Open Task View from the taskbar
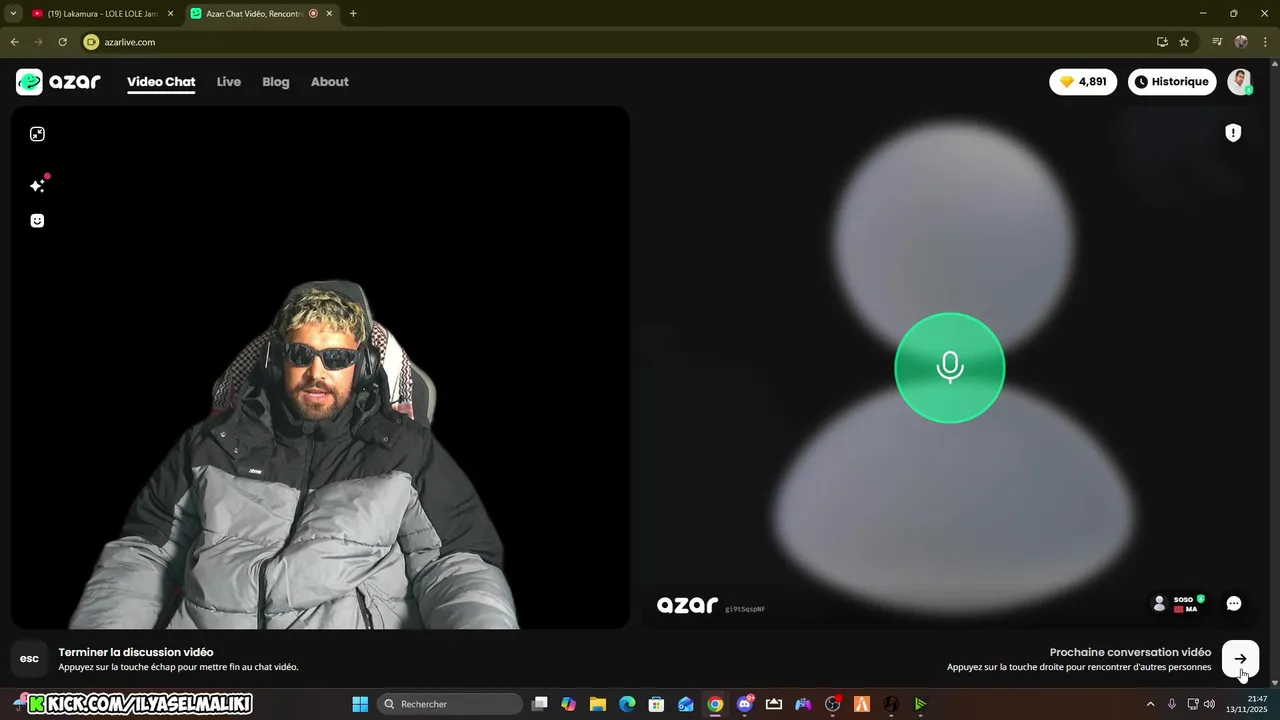Image resolution: width=1280 pixels, height=720 pixels. (540, 704)
